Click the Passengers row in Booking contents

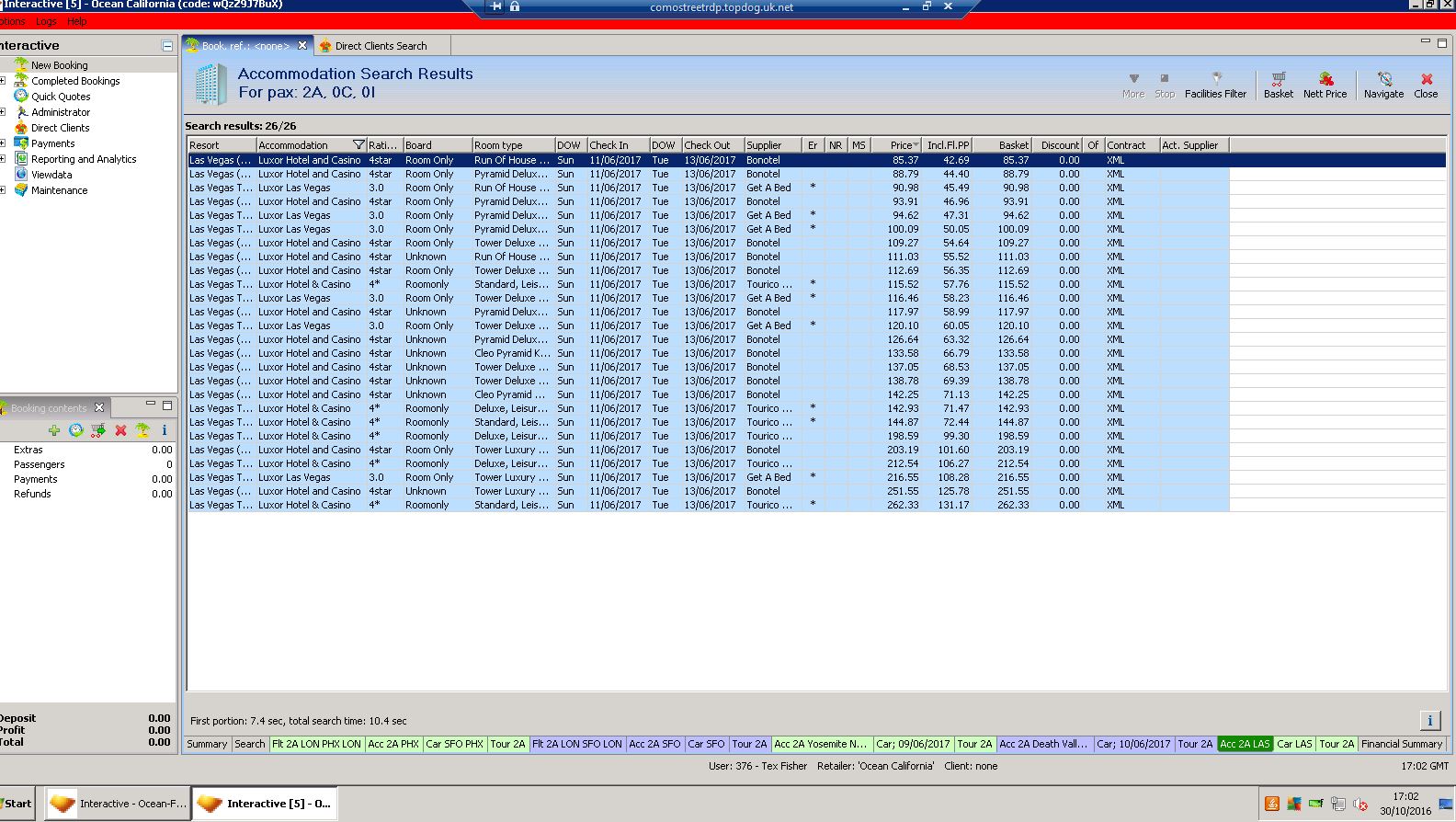click(x=88, y=464)
